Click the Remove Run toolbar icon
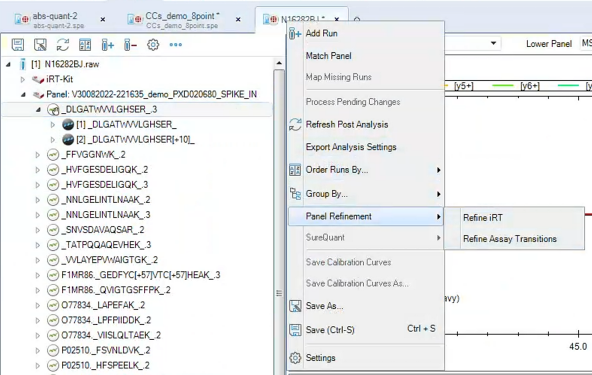The height and width of the screenshot is (375, 592). point(130,45)
